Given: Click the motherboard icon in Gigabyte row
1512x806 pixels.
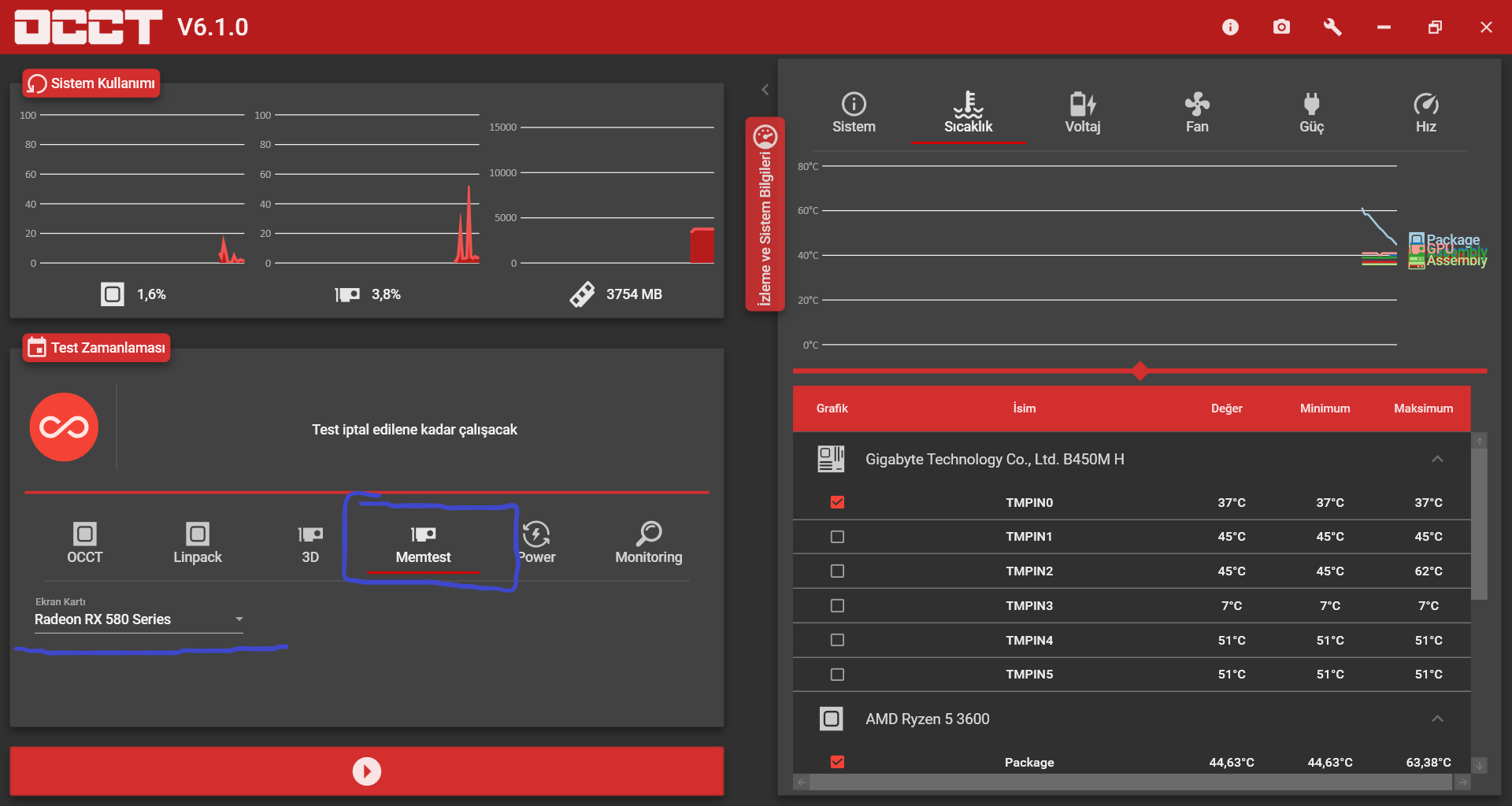Looking at the screenshot, I should click(x=831, y=459).
